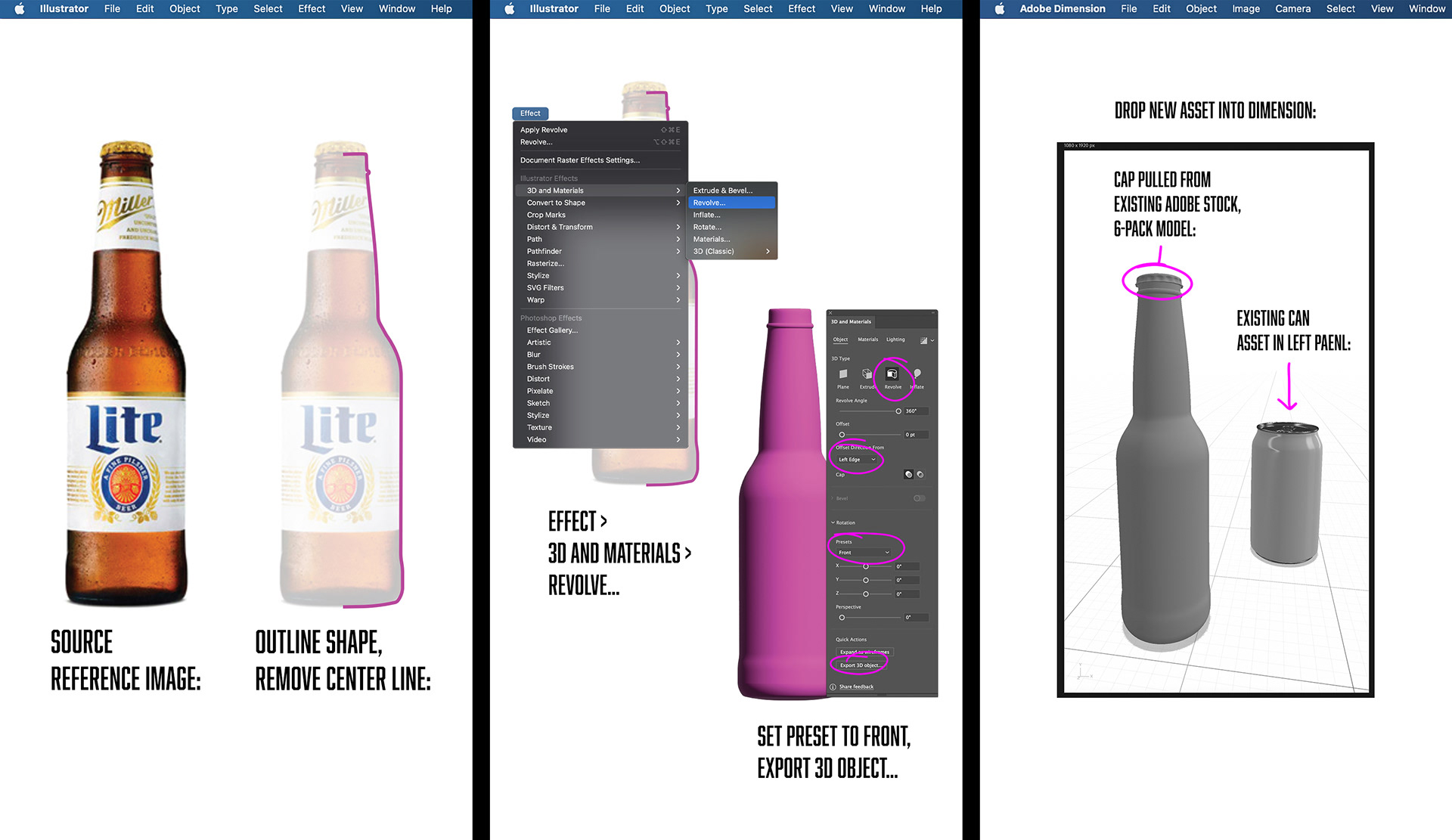Click Apply Revolve in Effect menu

601,130
